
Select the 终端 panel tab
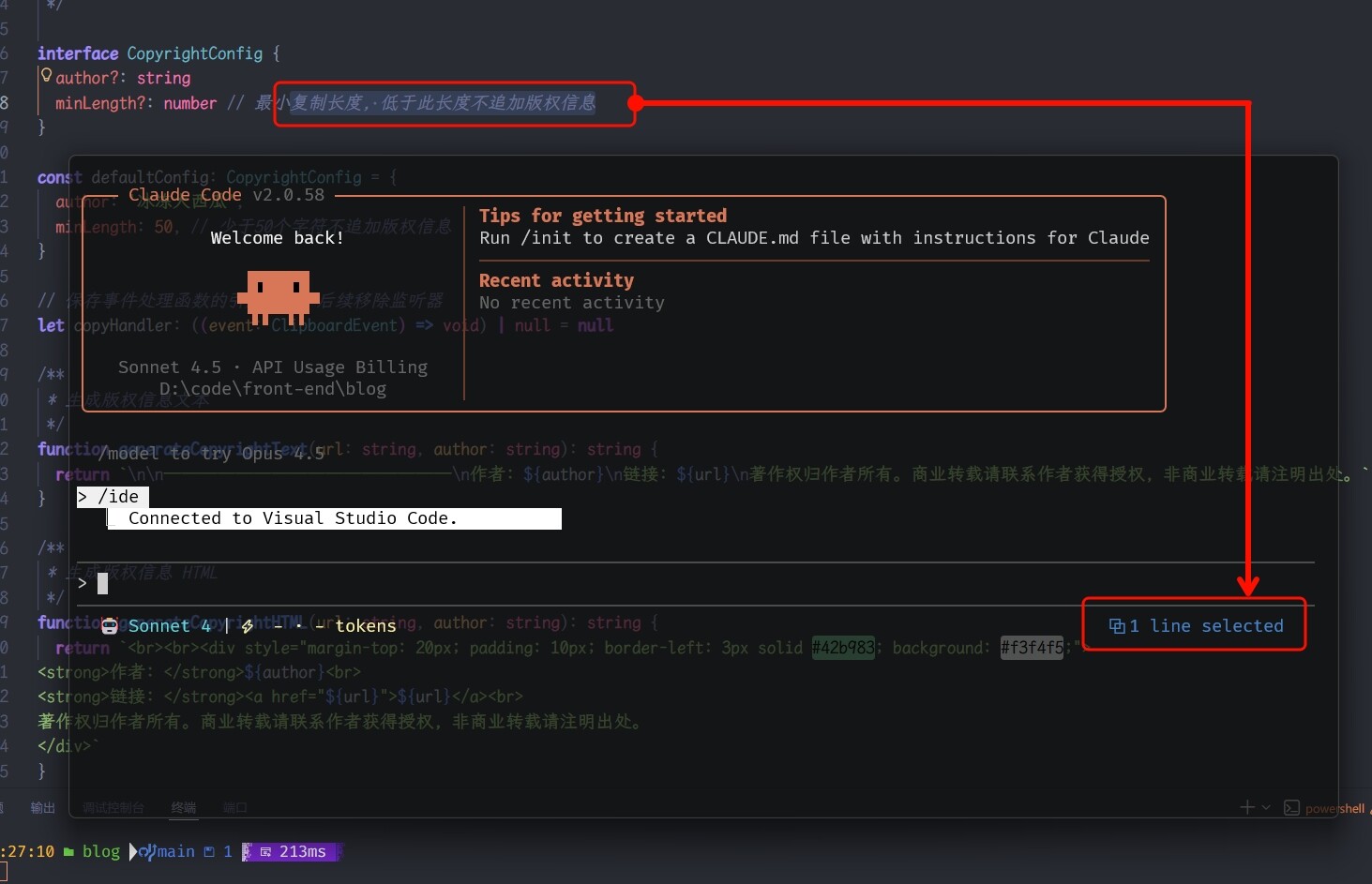tap(184, 808)
